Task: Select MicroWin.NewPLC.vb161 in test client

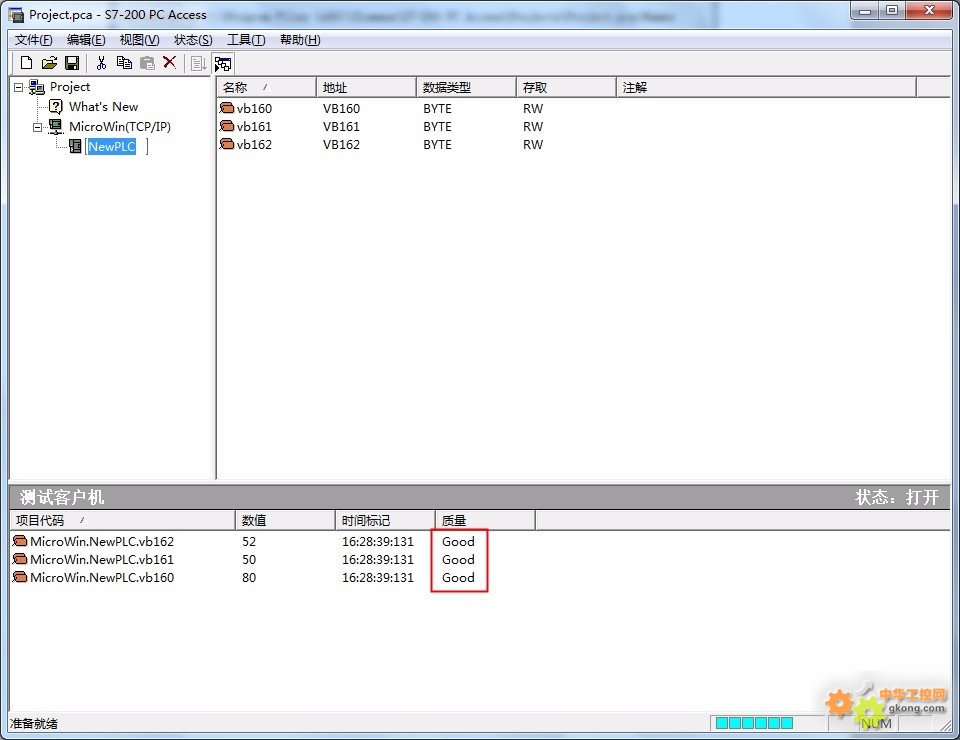Action: [102, 559]
